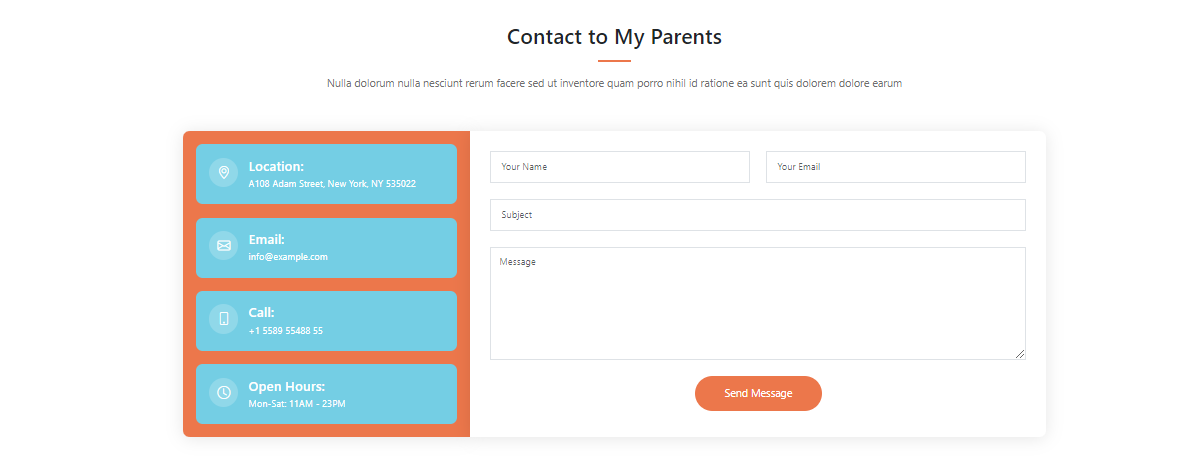The width and height of the screenshot is (1202, 462).
Task: Click the open hours clock icon
Action: pos(224,393)
